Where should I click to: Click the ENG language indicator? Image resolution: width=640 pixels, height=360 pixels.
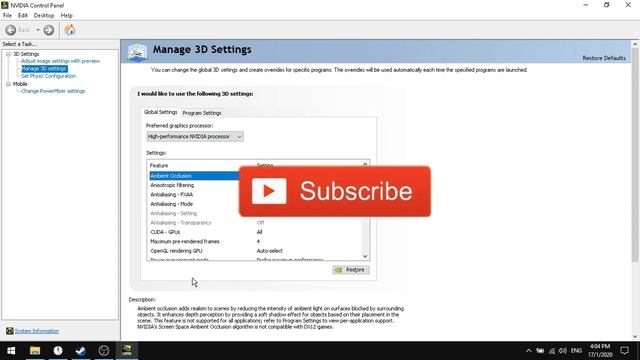pyautogui.click(x=576, y=351)
